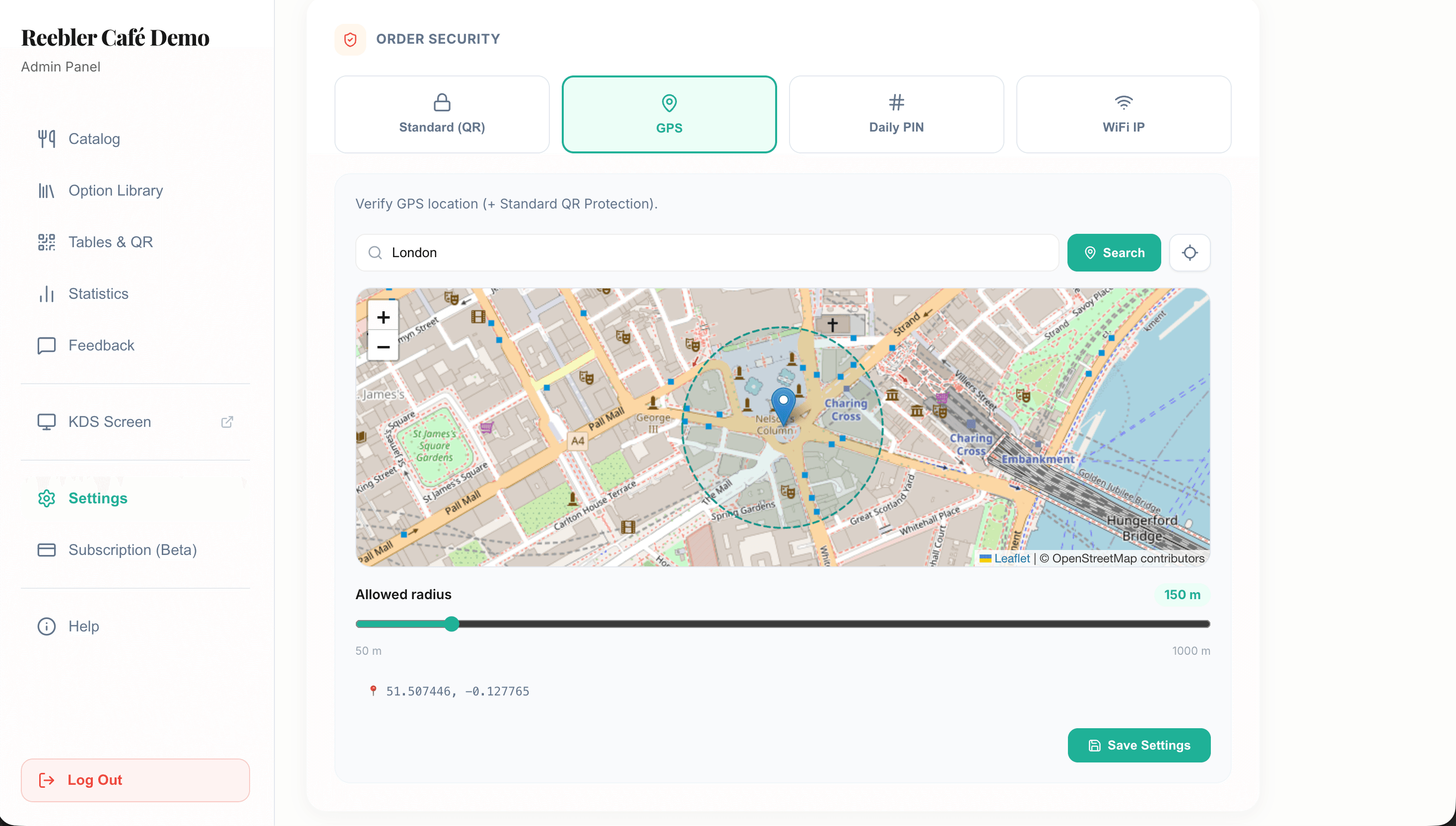Select the GPS security mode
1456x826 pixels.
coord(669,115)
